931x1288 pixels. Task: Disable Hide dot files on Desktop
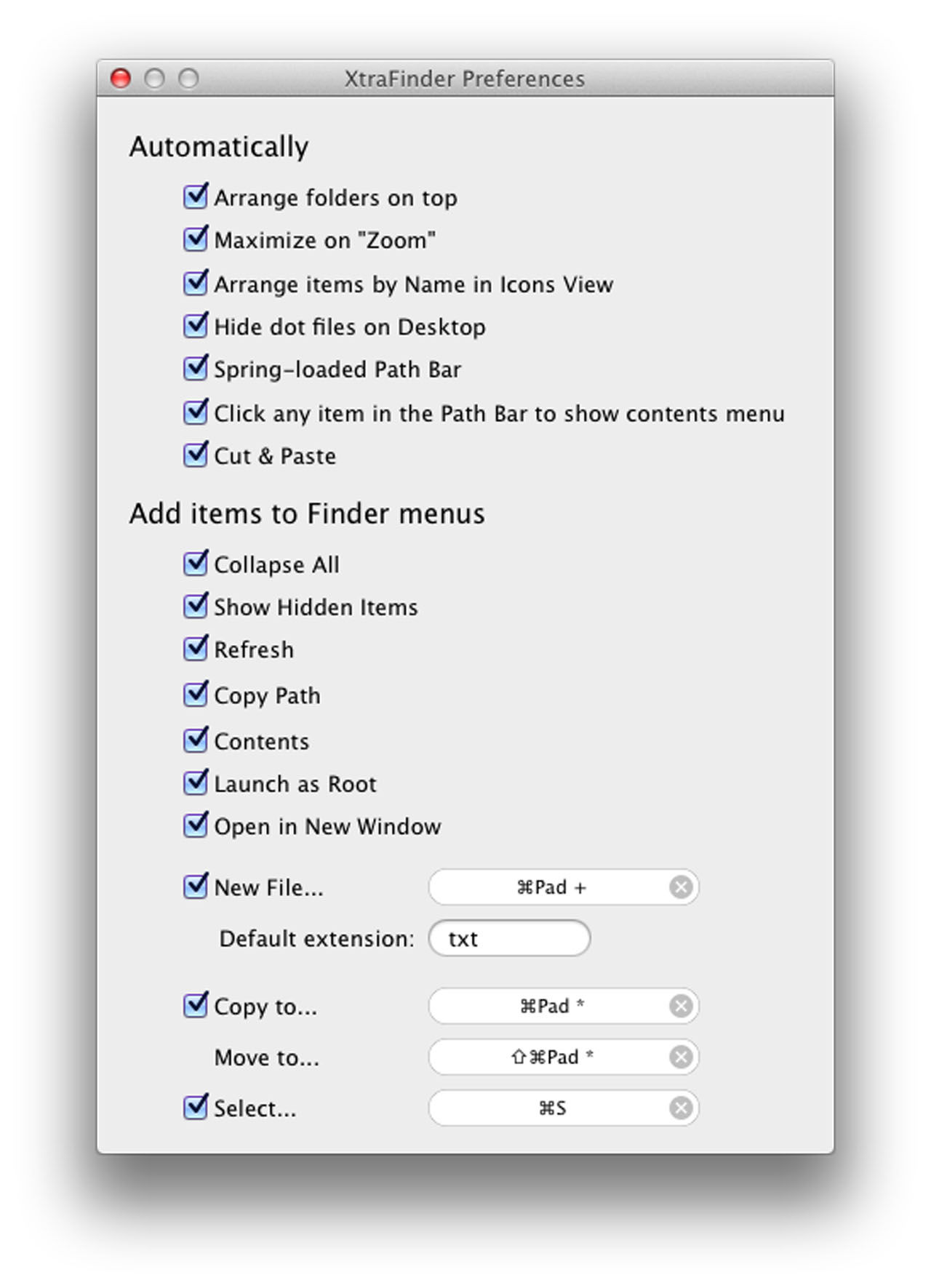click(193, 325)
